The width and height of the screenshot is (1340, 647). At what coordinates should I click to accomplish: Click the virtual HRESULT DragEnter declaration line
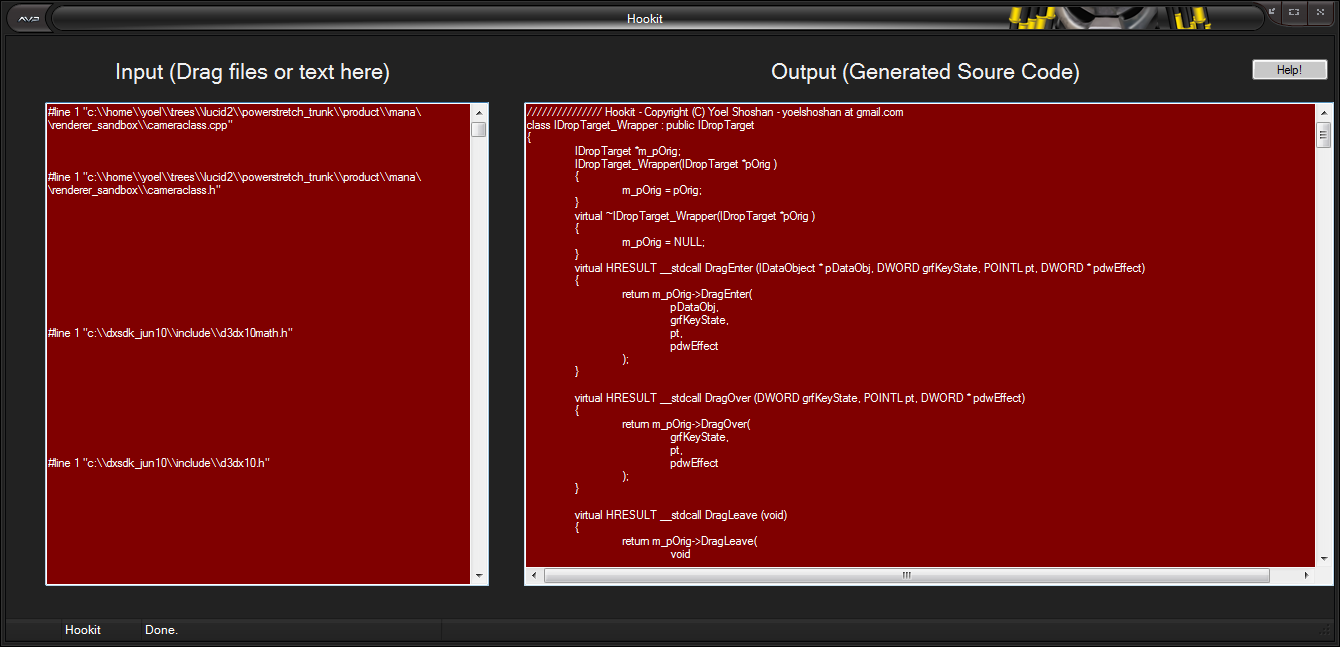coord(859,268)
